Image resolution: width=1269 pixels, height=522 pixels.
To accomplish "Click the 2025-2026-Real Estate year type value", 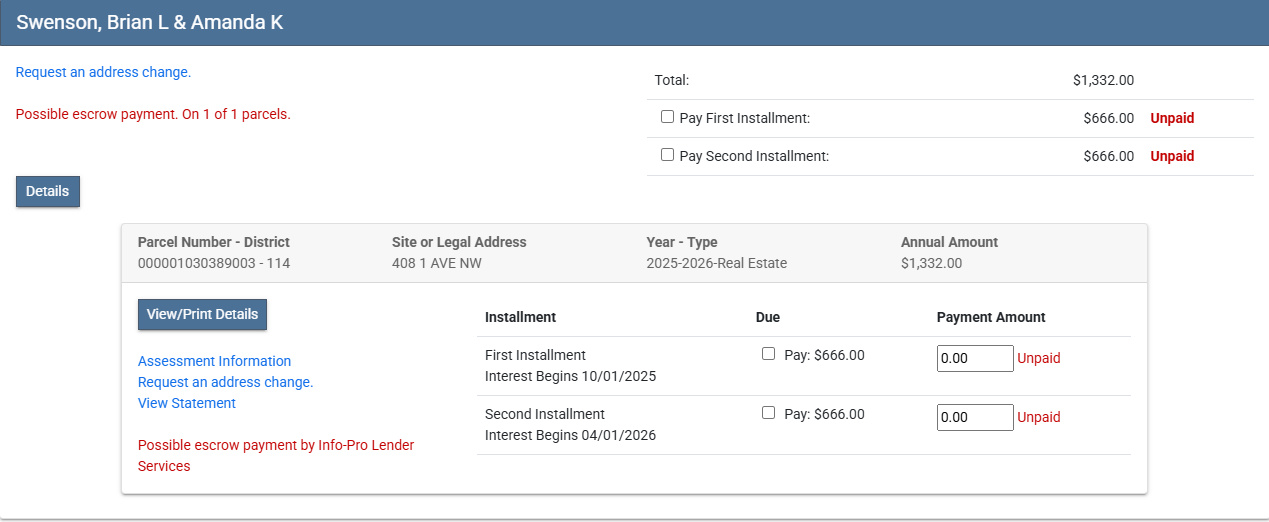I will [716, 263].
